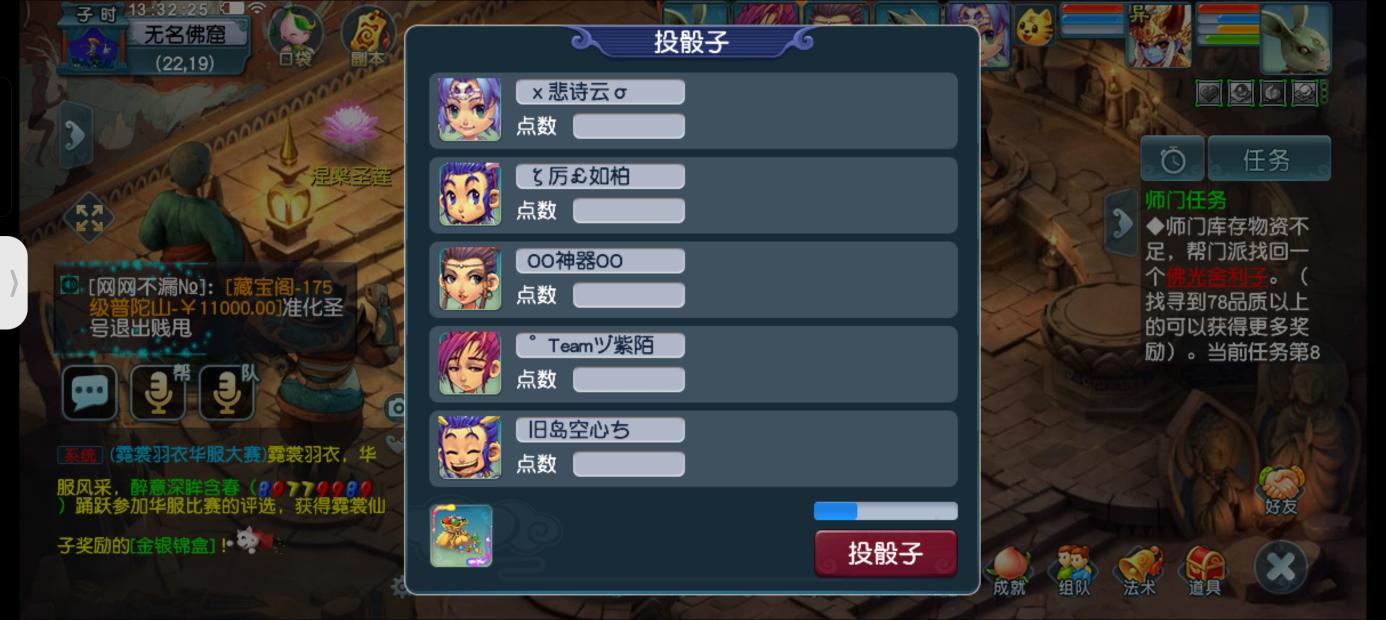This screenshot has width=1386, height=620.
Task: Expand the gray edge handle at far left
Action: click(13, 283)
